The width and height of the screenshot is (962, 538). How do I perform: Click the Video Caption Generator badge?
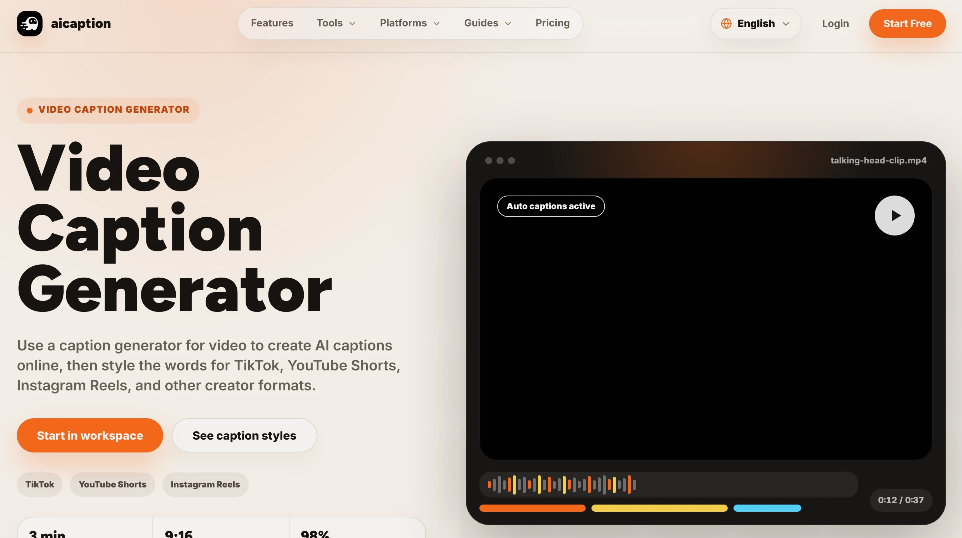(x=108, y=110)
